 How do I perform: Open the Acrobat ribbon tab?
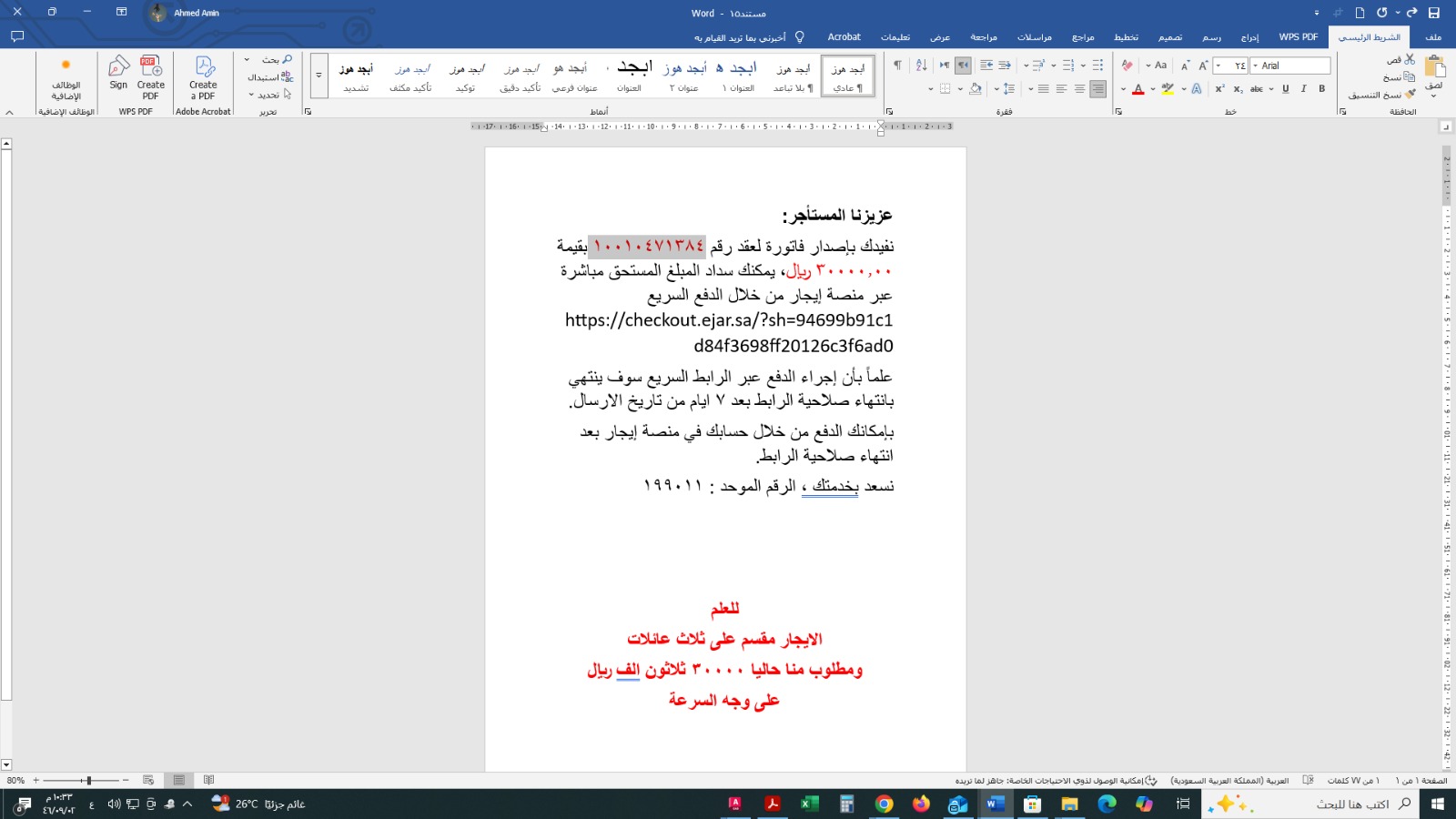(844, 37)
